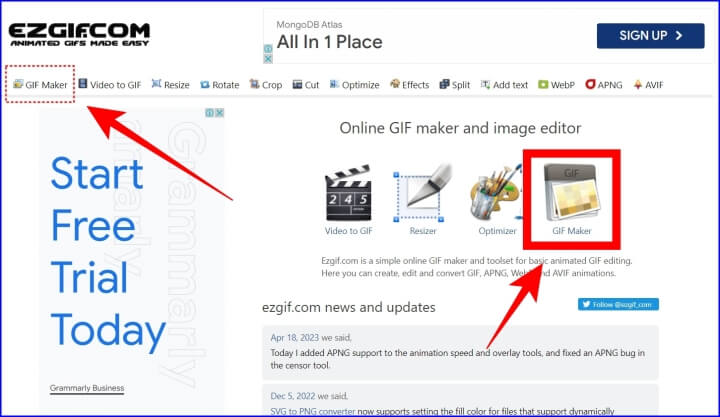Select Optimize in the navigation bar
The image size is (720, 417).
pos(354,85)
